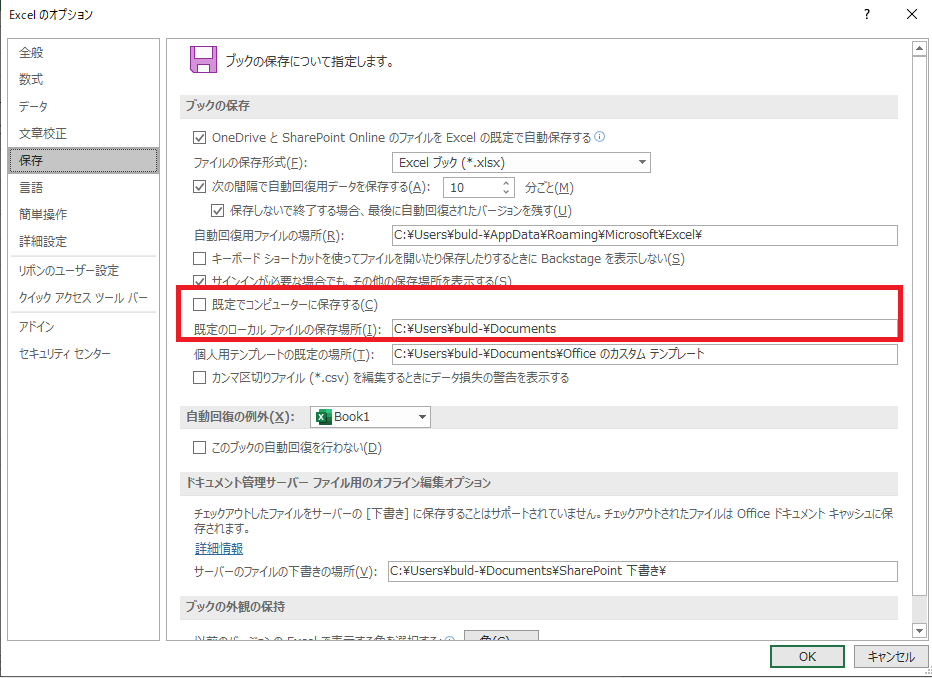Enable このブックの自動回復を行わない checkbox
The height and width of the screenshot is (678, 932).
pyautogui.click(x=200, y=448)
